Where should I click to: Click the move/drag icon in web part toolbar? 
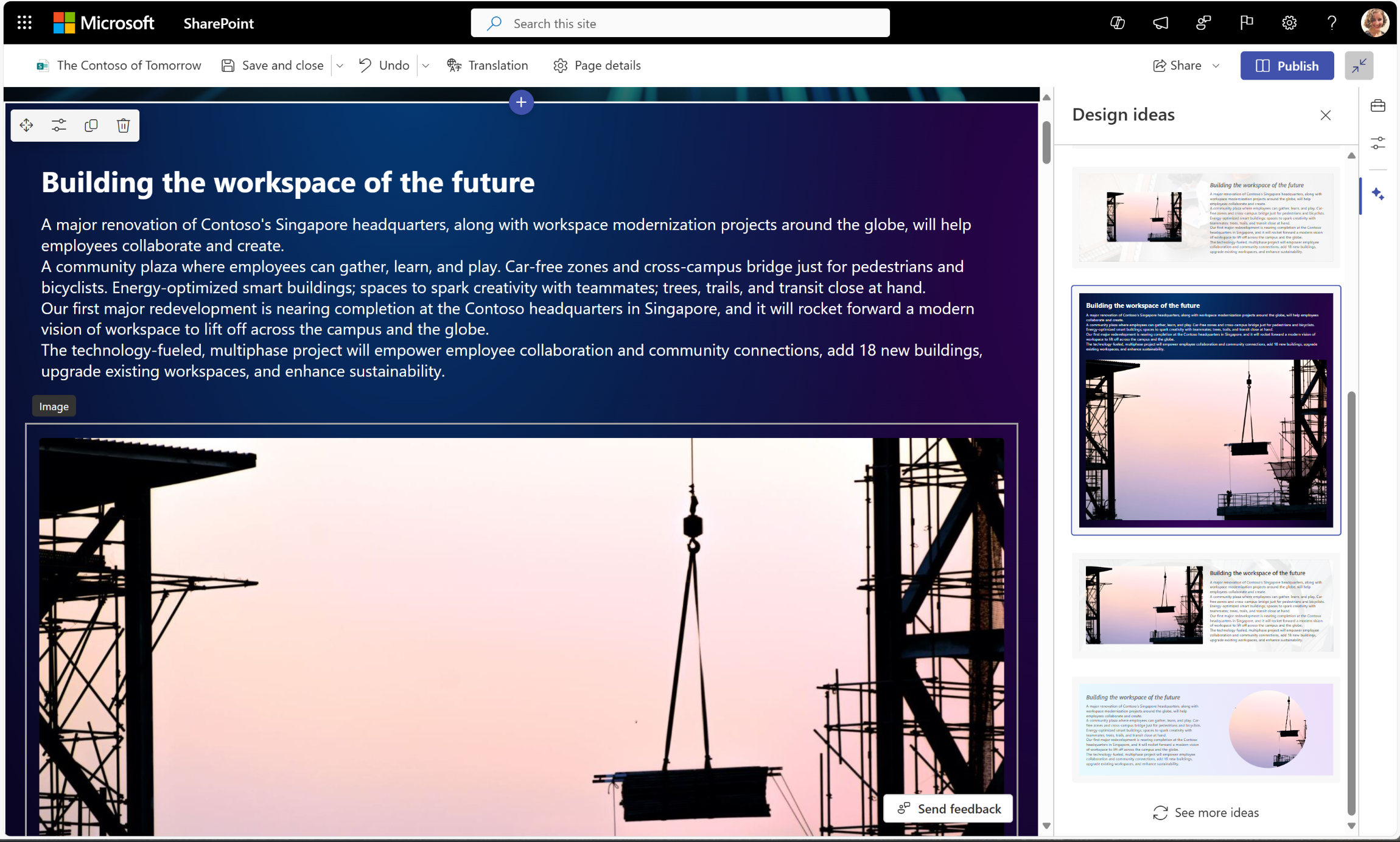(26, 125)
